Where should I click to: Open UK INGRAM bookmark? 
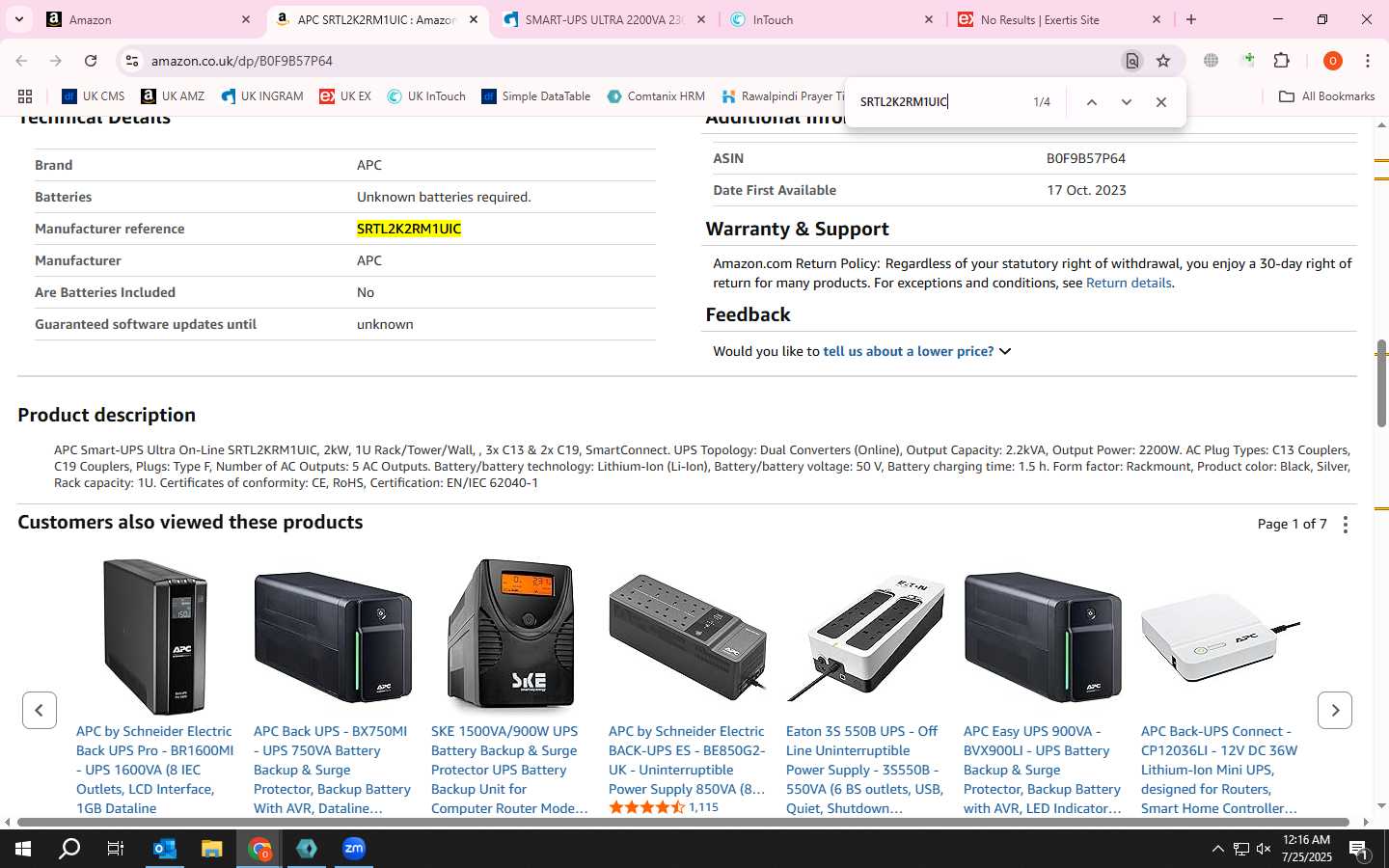click(x=262, y=96)
